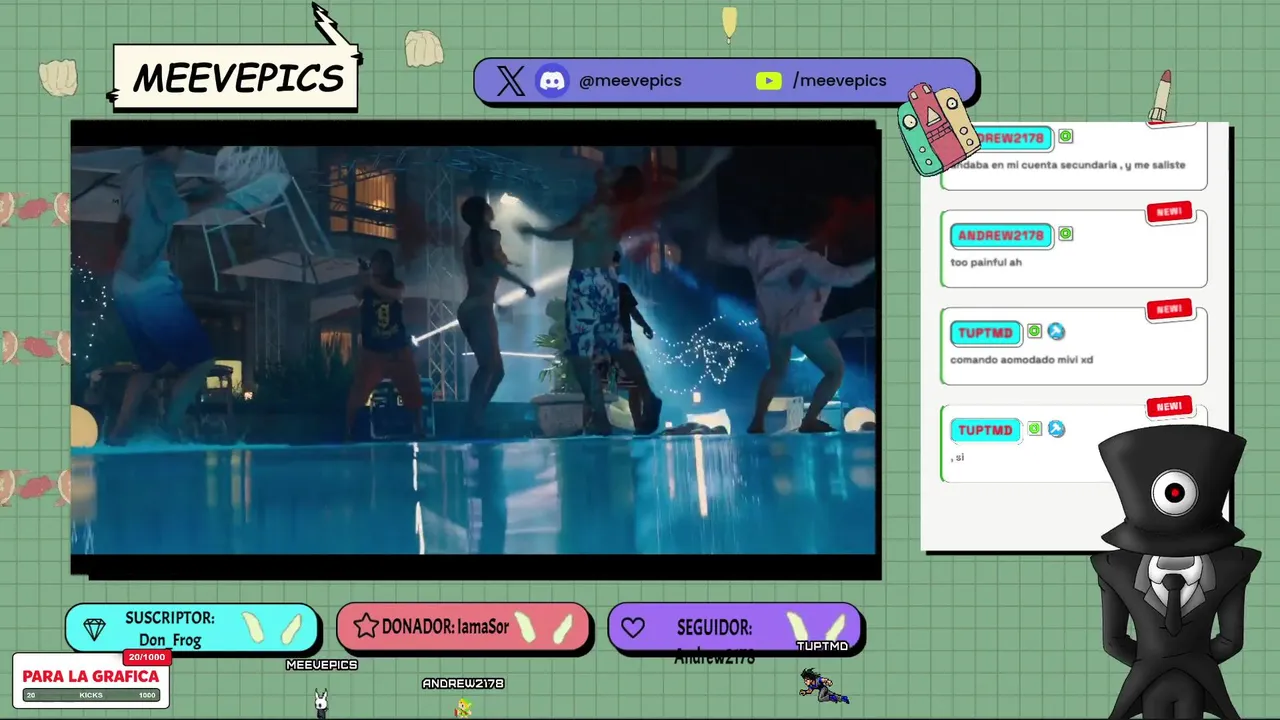1280x720 pixels.
Task: Click TUPTMD username in 'comando aomodado' message
Action: pyautogui.click(x=985, y=332)
